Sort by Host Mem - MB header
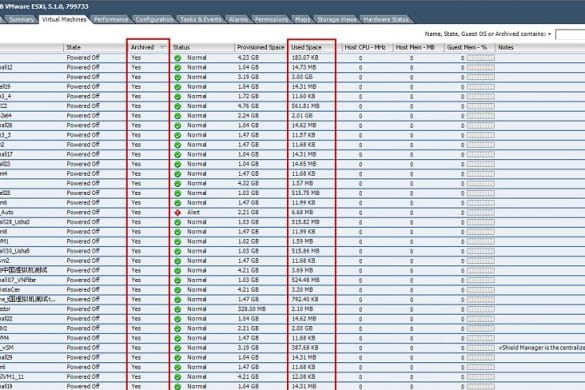Screen dimensions: 585x390 coord(415,47)
